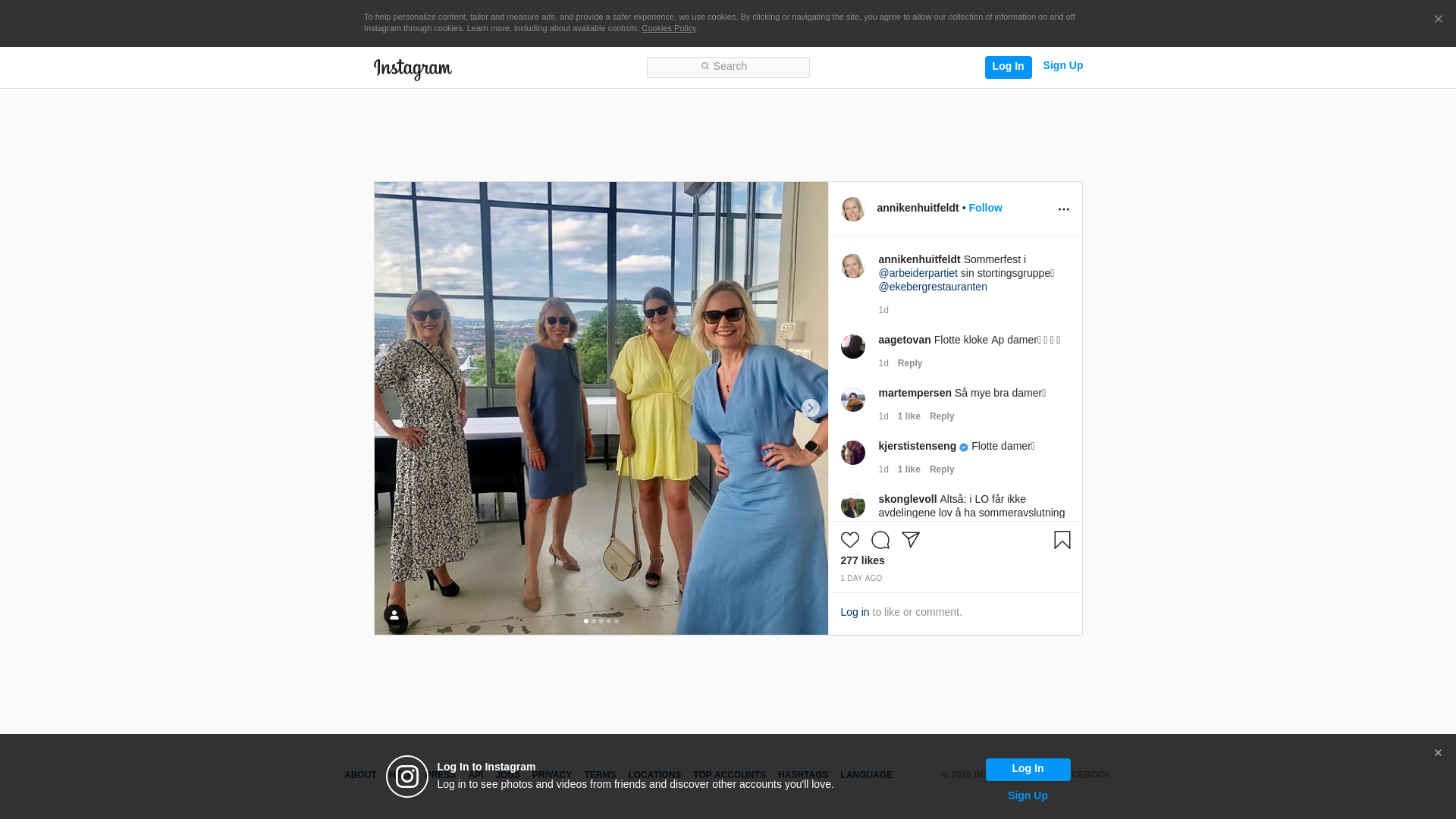Click Sign Up in the bottom banner
Screen dimensions: 1456x819
[1028, 795]
